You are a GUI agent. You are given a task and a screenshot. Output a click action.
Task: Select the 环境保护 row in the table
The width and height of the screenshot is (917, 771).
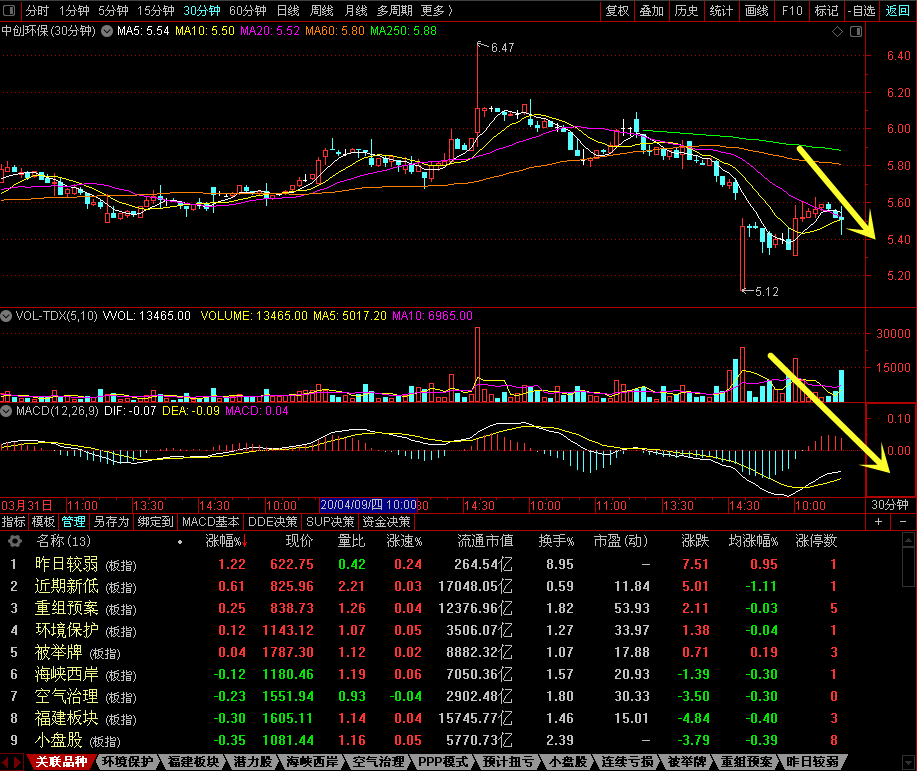tap(421, 631)
